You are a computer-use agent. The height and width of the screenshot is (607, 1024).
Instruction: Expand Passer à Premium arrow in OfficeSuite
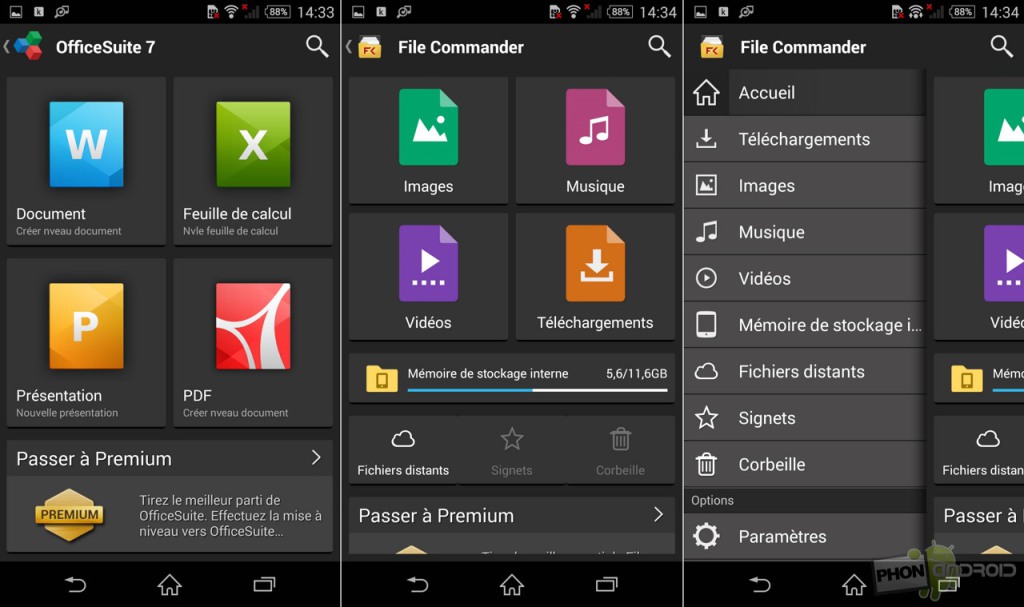coord(316,457)
